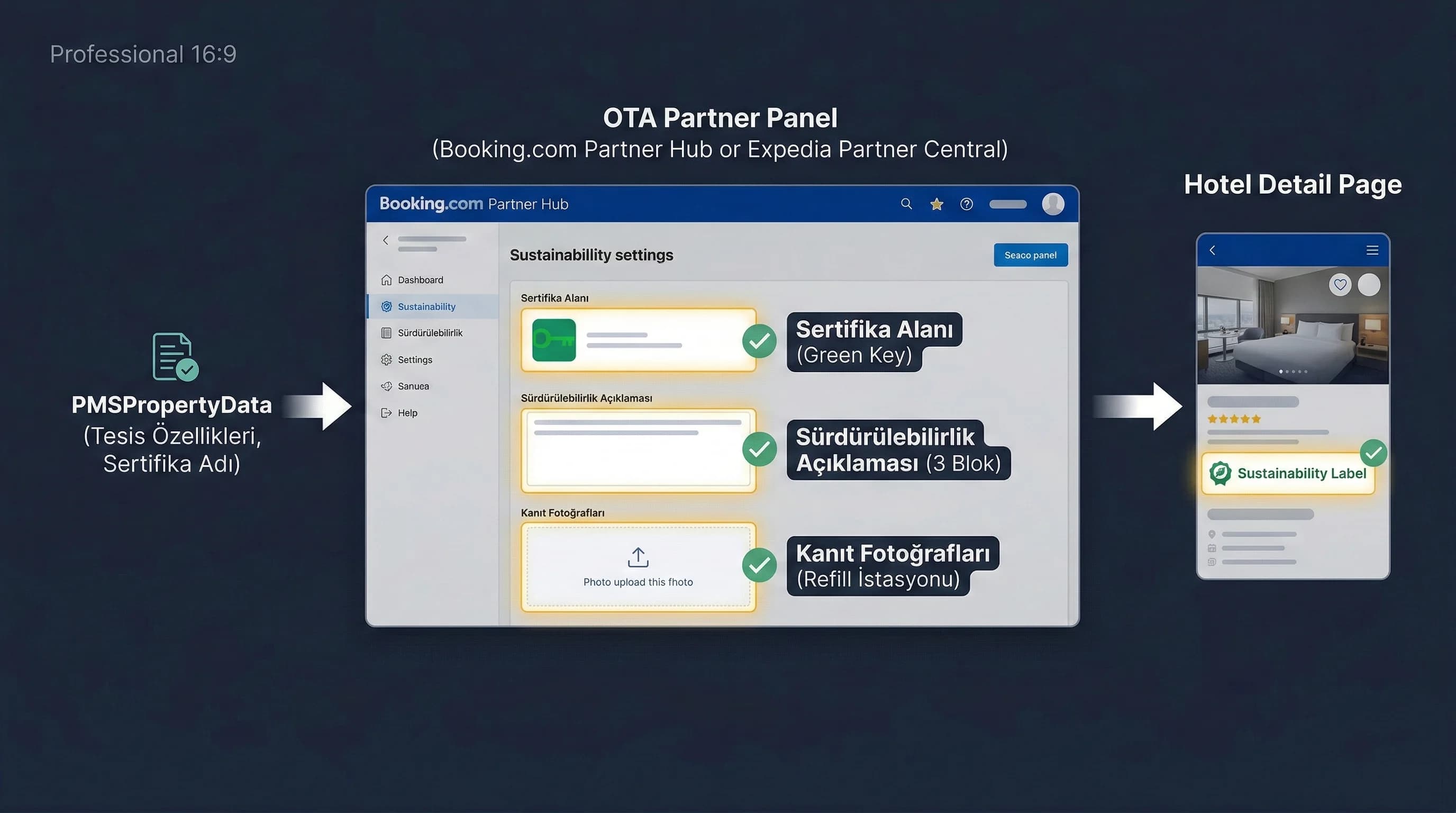
Task: Click into the Sürdürülebilirlik Açıklaması text area
Action: pyautogui.click(x=638, y=450)
